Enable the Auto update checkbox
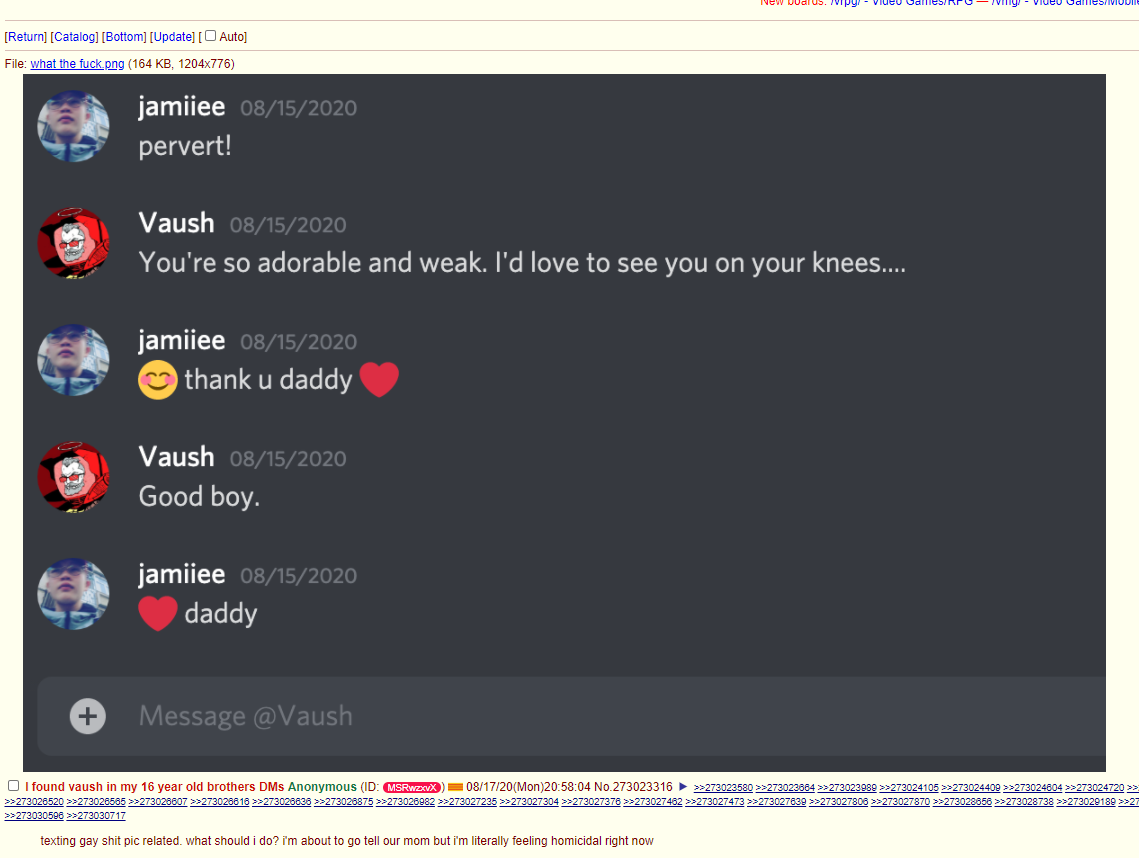 coord(211,36)
